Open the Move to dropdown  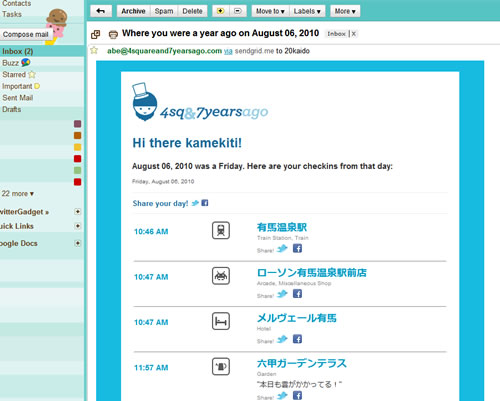270,11
